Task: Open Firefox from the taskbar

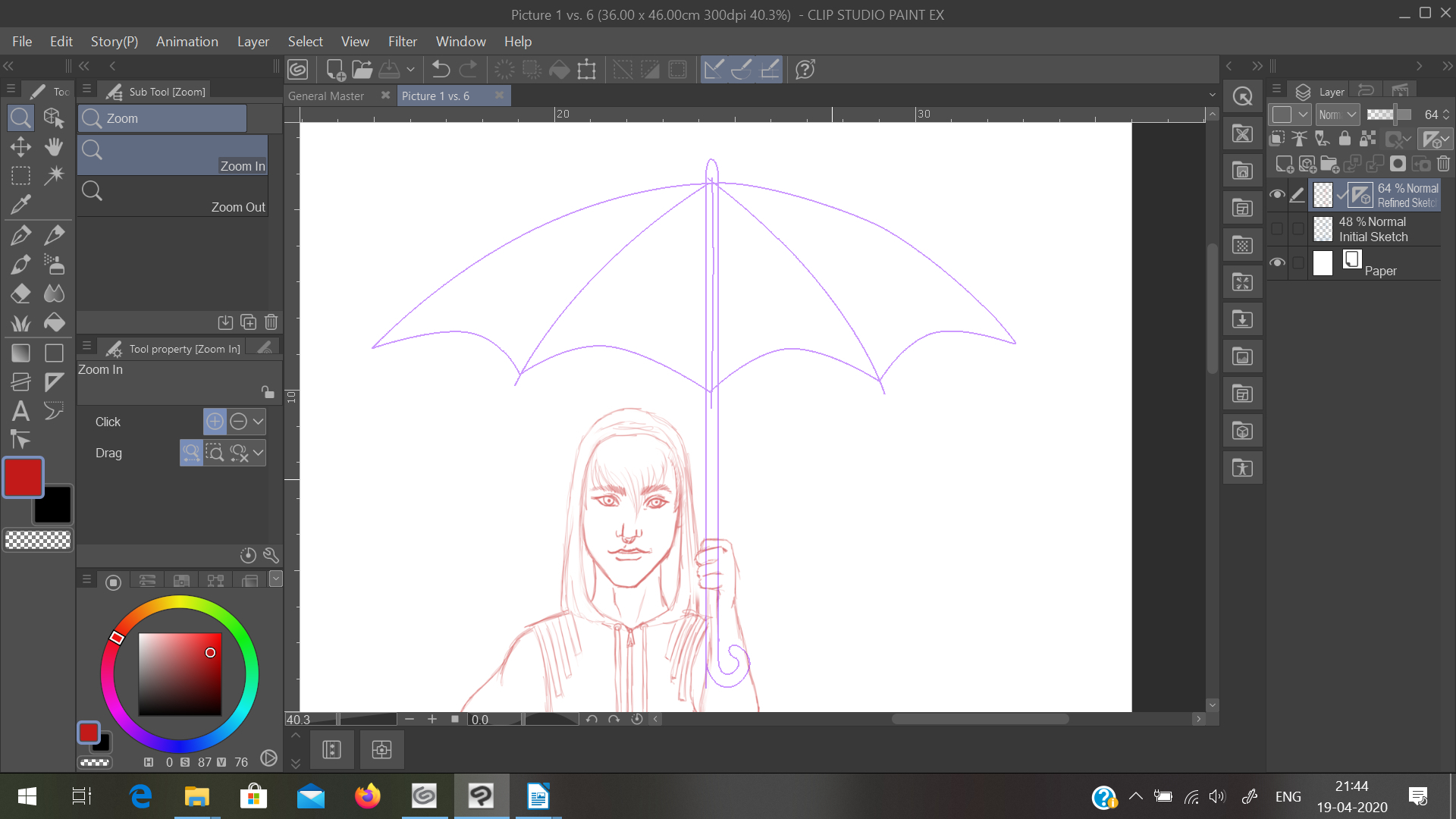Action: click(x=367, y=796)
